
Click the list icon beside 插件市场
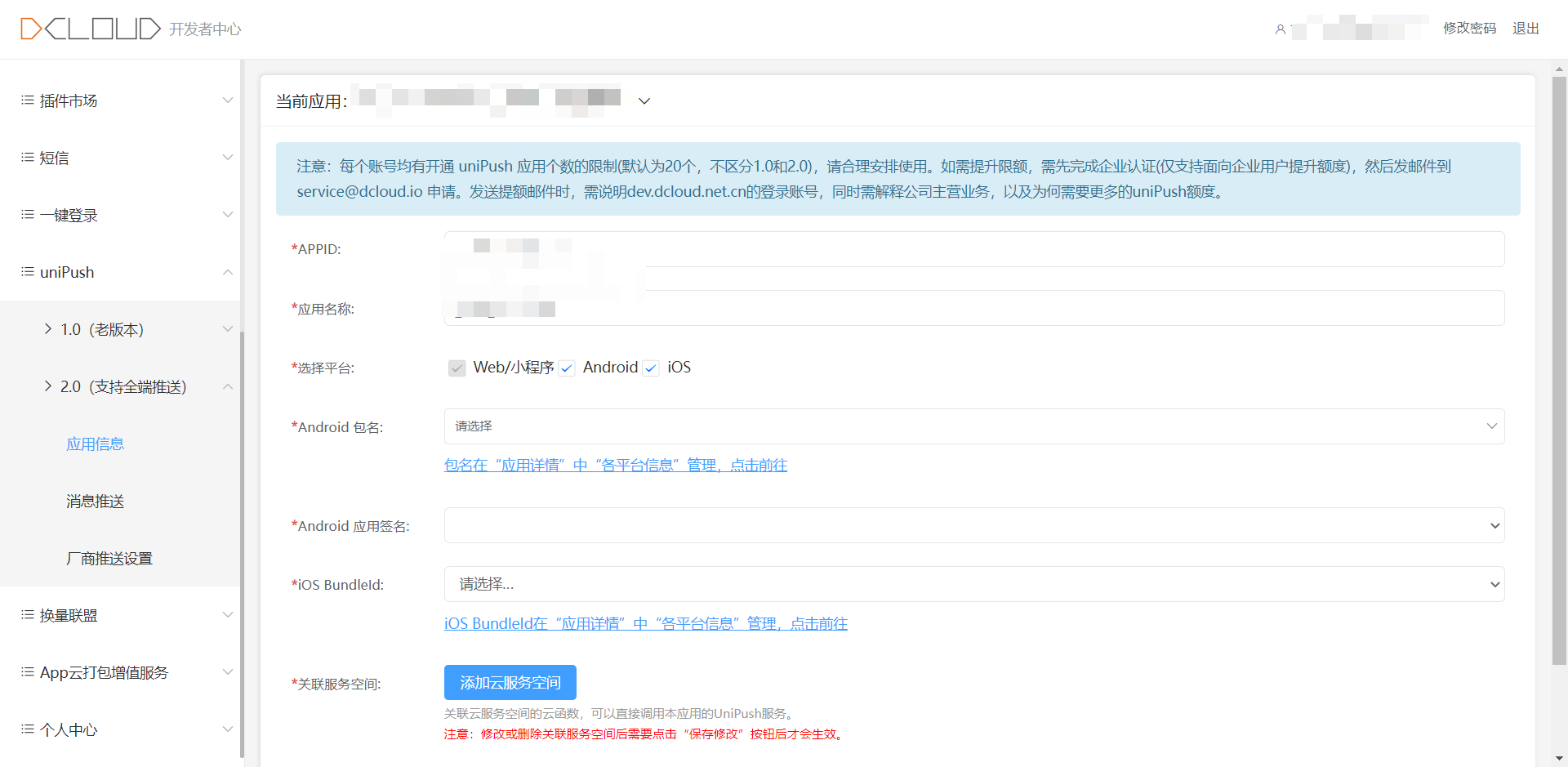(x=28, y=100)
